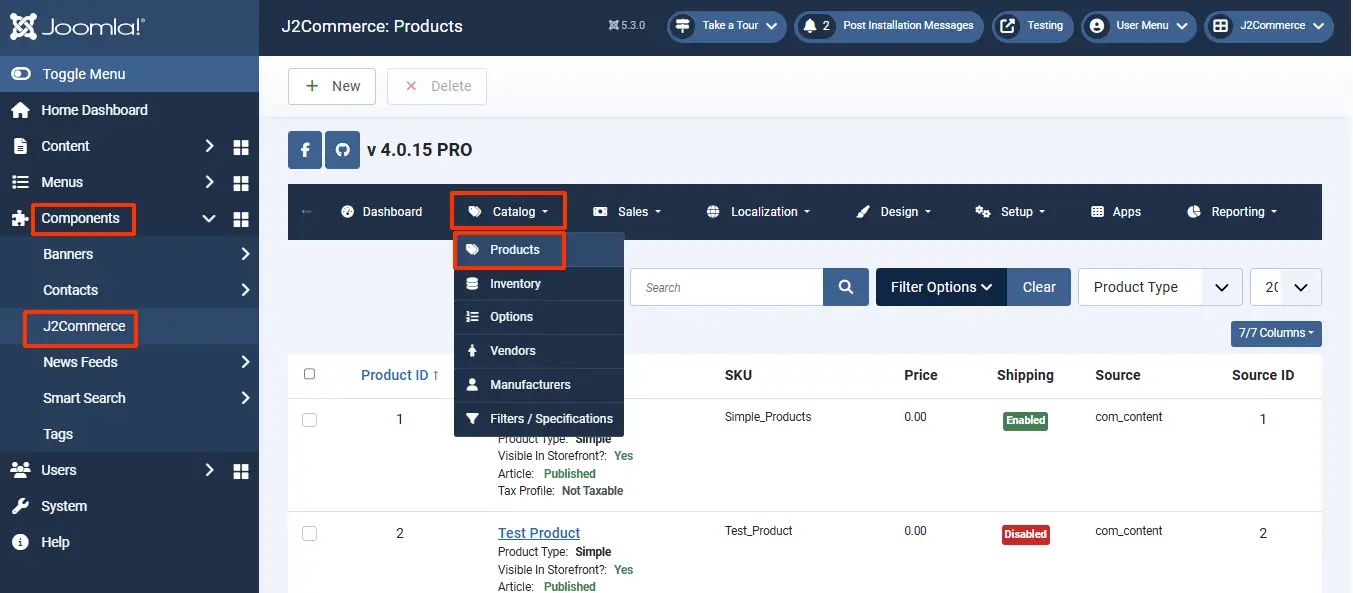Open the Components dashboard grid icon
The image size is (1353, 593).
click(240, 219)
